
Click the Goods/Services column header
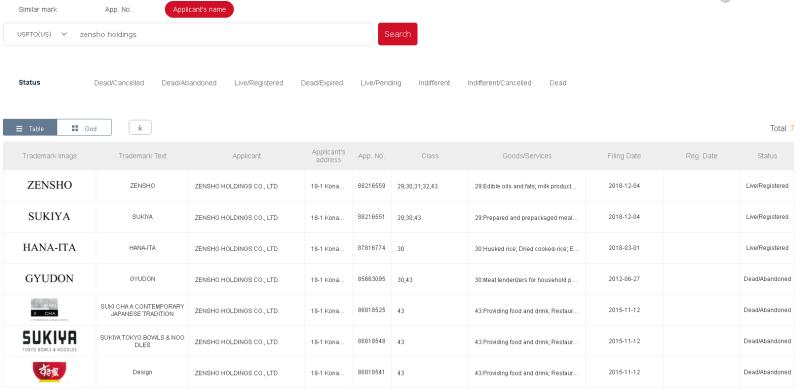pyautogui.click(x=527, y=156)
